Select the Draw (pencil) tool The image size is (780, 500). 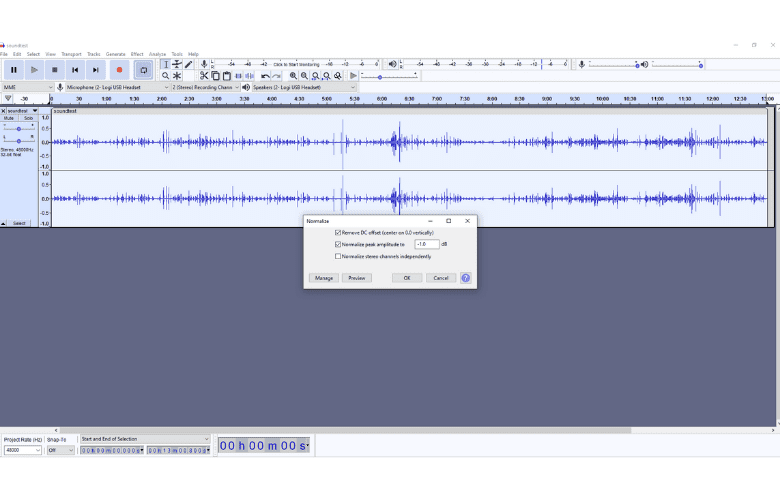188,64
